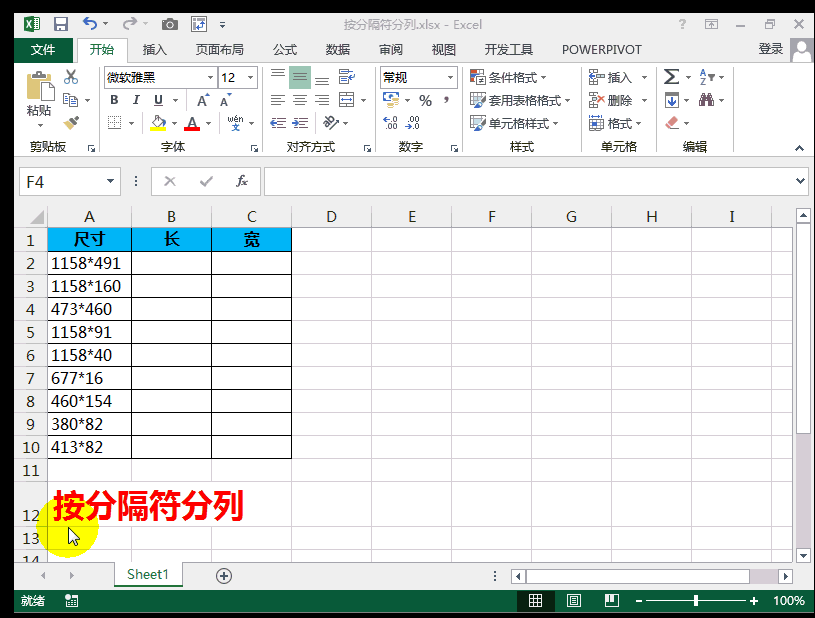Screen dimensions: 815x618
Task: Click the AutoSum sigma icon
Action: (672, 77)
